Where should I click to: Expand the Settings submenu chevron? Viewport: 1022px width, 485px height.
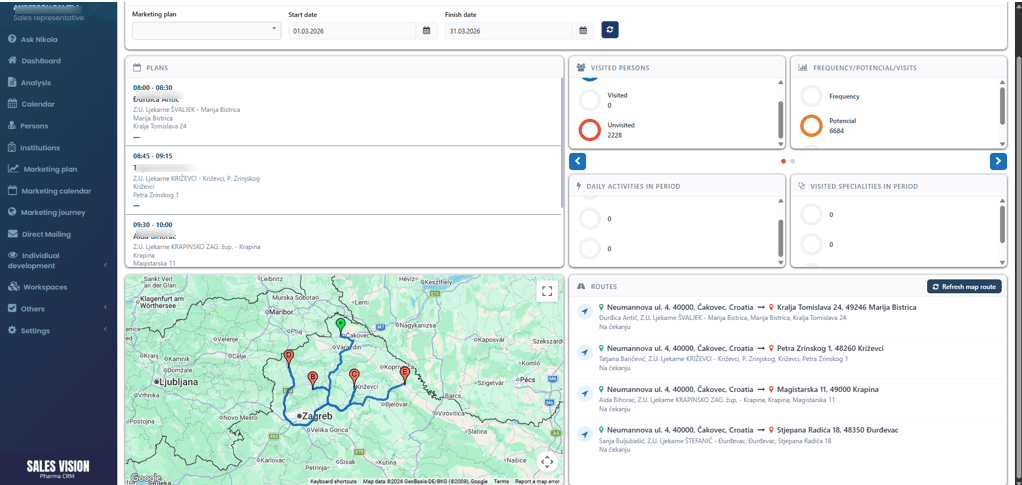coord(106,331)
